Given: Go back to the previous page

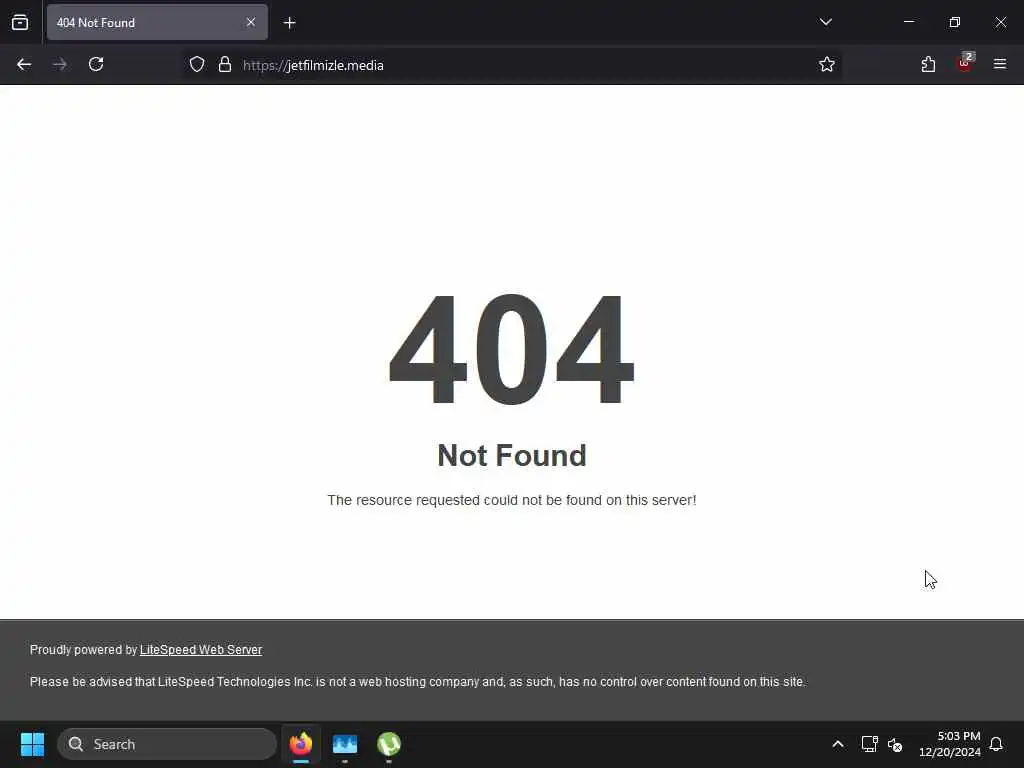Looking at the screenshot, I should point(24,65).
